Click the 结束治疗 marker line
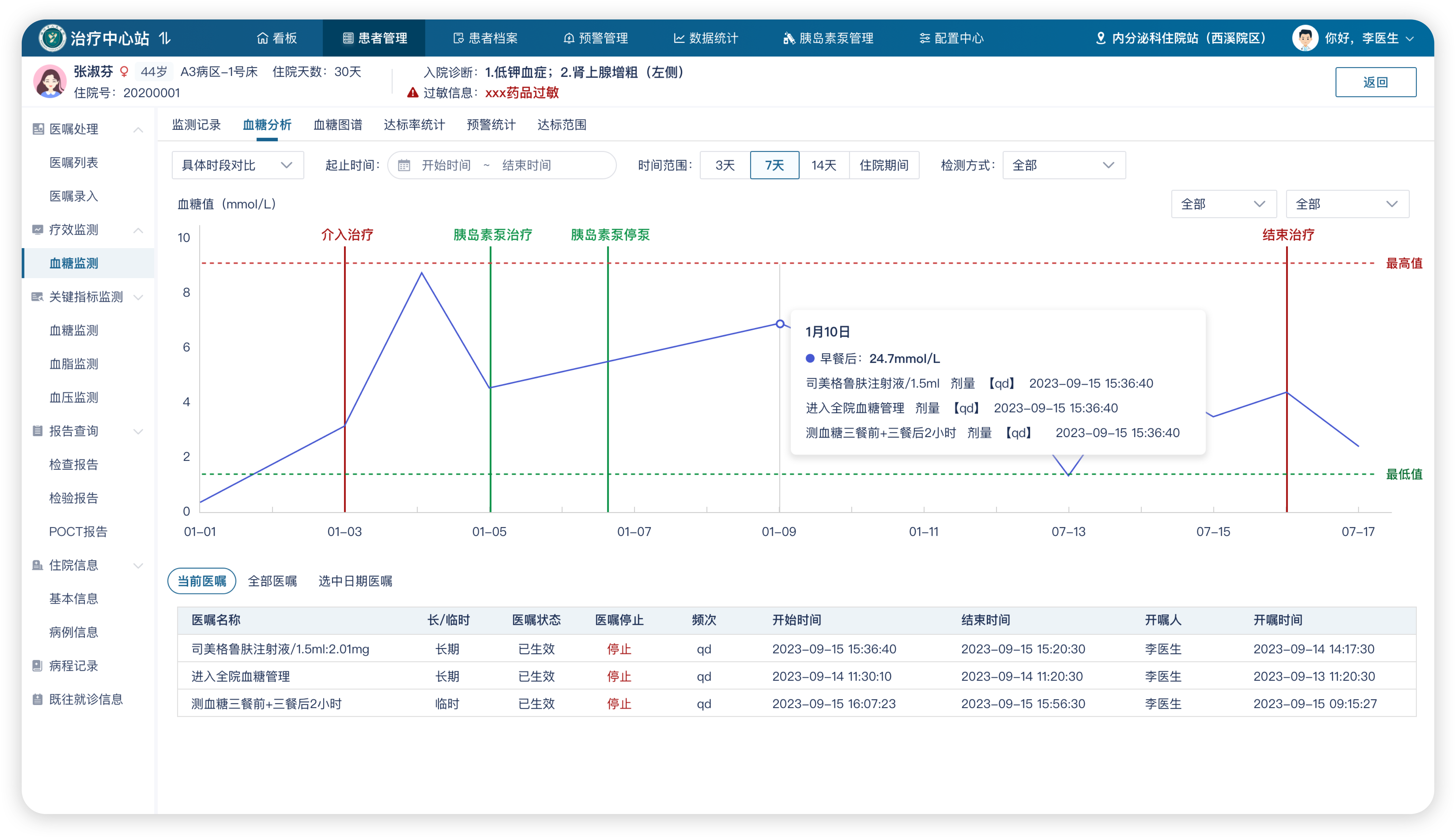 pyautogui.click(x=1287, y=379)
